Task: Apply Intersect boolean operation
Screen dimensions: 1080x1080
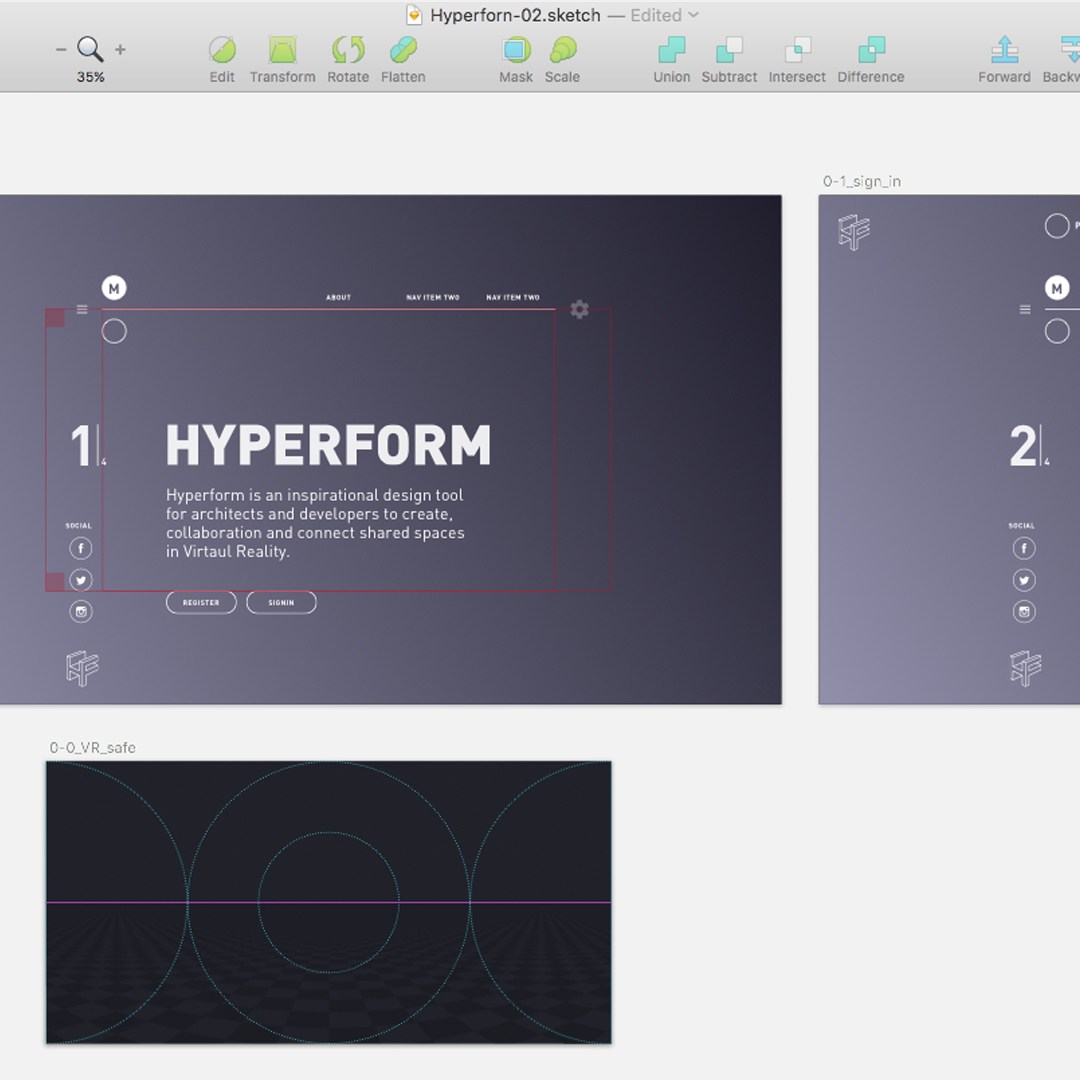Action: [797, 50]
